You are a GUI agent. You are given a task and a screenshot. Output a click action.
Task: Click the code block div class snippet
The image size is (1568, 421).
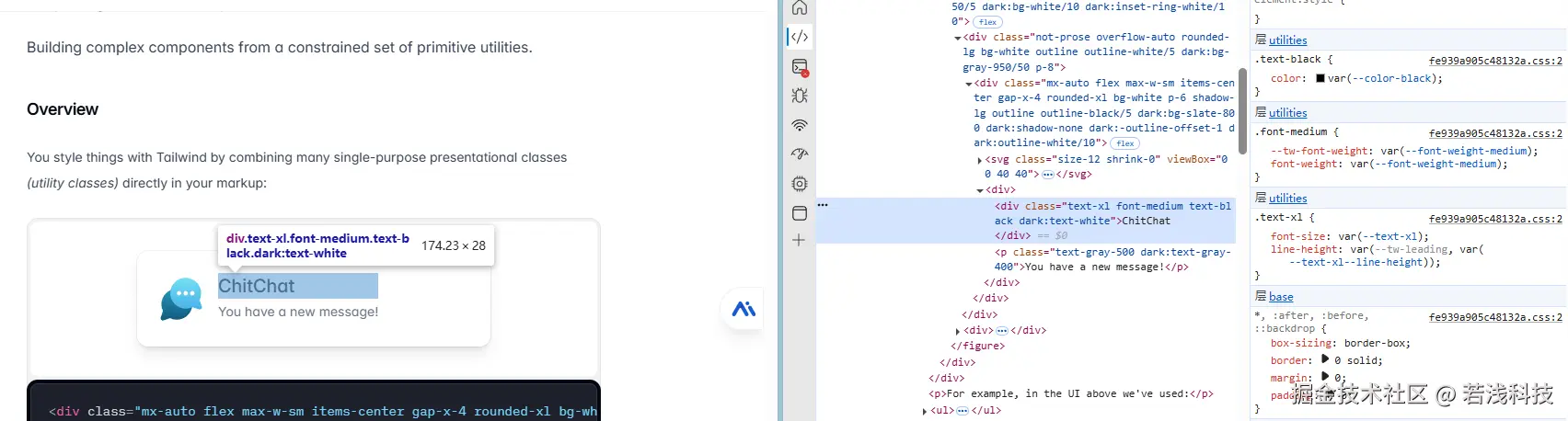click(x=323, y=411)
